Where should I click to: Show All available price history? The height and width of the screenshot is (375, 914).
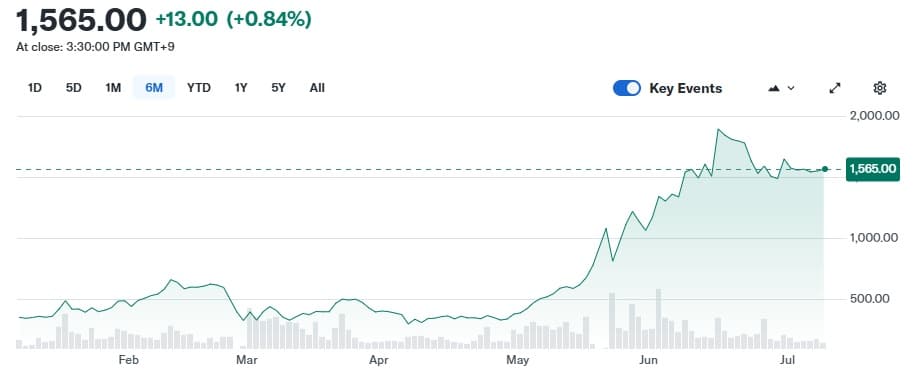[x=317, y=88]
